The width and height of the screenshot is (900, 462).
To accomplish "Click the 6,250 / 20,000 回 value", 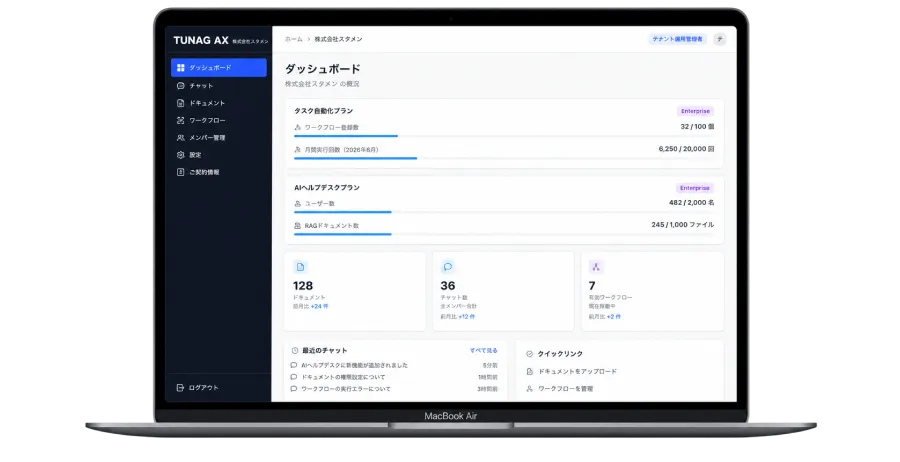I will click(686, 149).
